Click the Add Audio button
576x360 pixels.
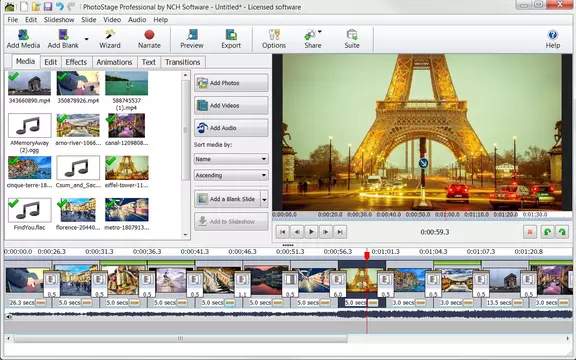[x=231, y=128]
